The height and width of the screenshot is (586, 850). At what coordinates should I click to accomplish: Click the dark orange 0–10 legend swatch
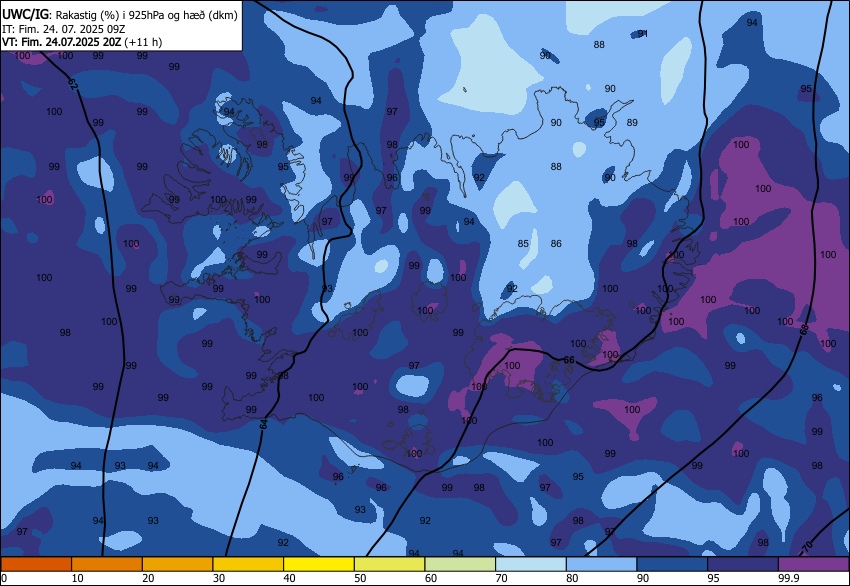tap(36, 564)
